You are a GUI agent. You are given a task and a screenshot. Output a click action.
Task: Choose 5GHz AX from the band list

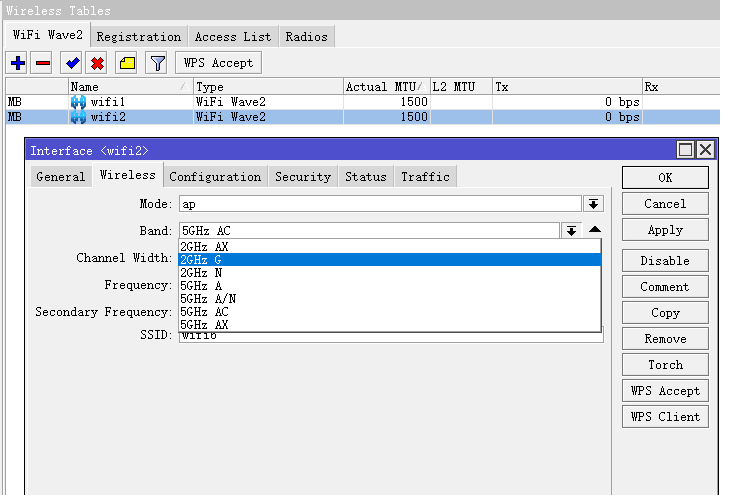(205, 325)
